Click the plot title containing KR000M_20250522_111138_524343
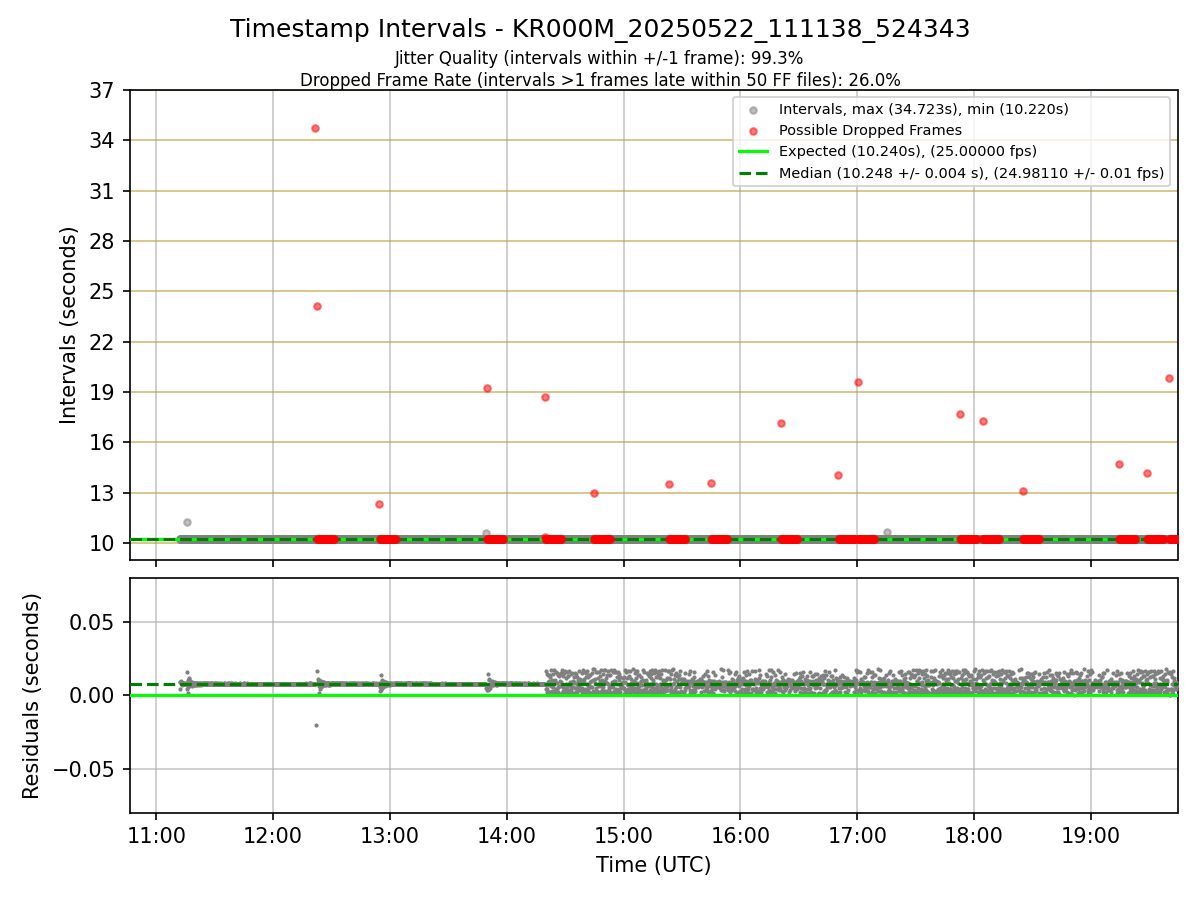Image resolution: width=1200 pixels, height=900 pixels. pyautogui.click(x=600, y=29)
